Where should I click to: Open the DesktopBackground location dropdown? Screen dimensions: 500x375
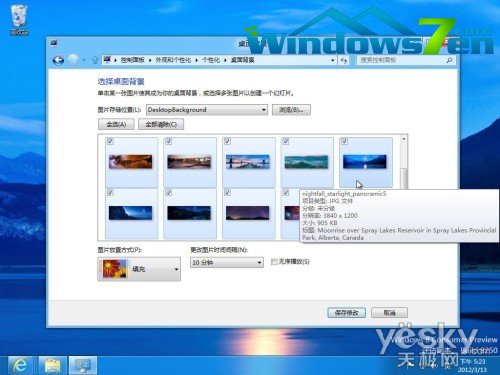coord(207,110)
